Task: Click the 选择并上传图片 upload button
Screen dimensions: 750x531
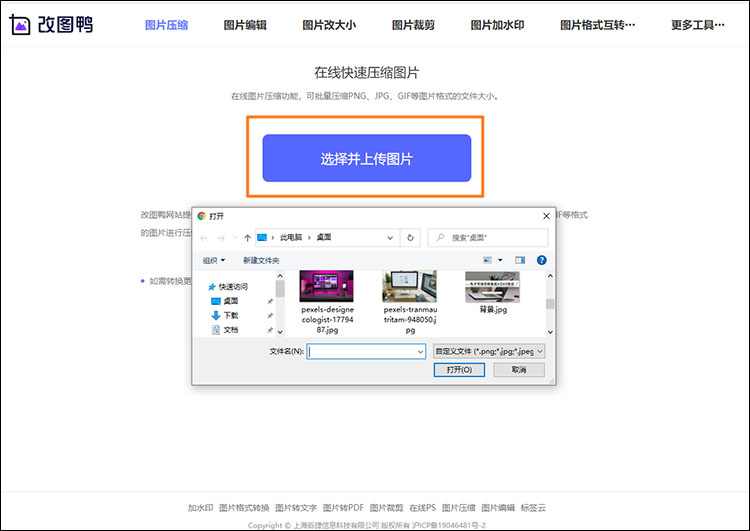Action: [366, 158]
